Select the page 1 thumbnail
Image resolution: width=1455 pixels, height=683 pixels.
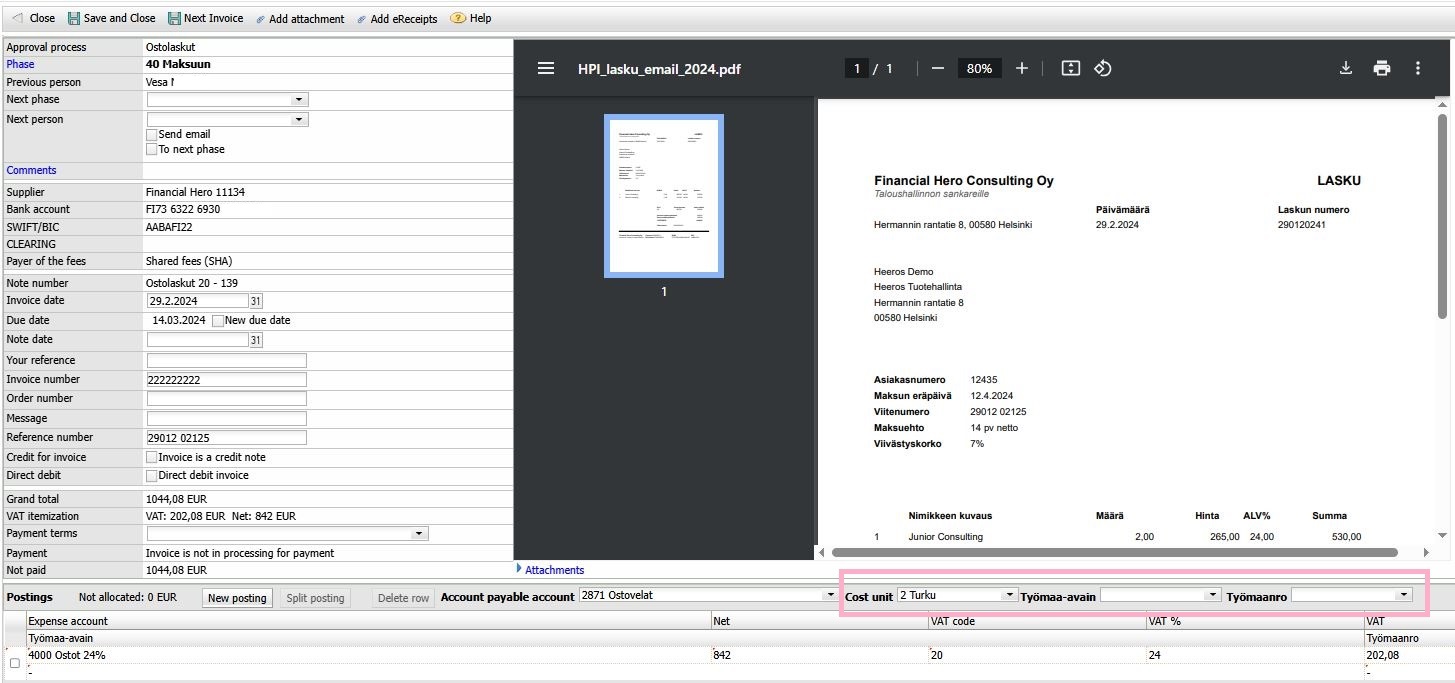(664, 196)
